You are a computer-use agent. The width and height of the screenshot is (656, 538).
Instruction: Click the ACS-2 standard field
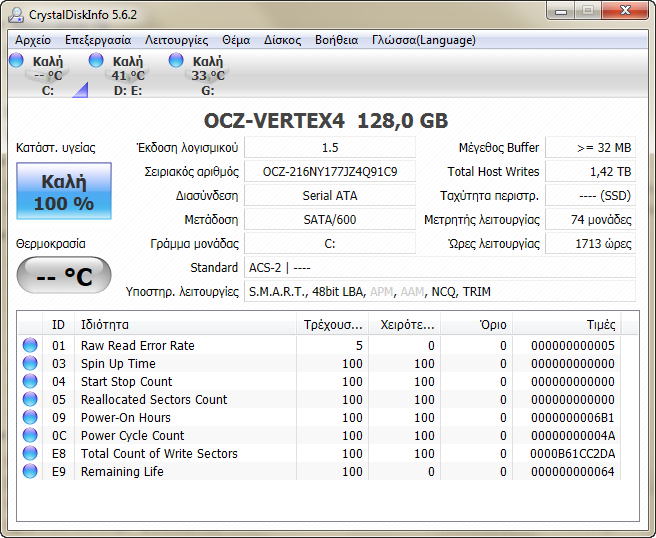tap(440, 268)
